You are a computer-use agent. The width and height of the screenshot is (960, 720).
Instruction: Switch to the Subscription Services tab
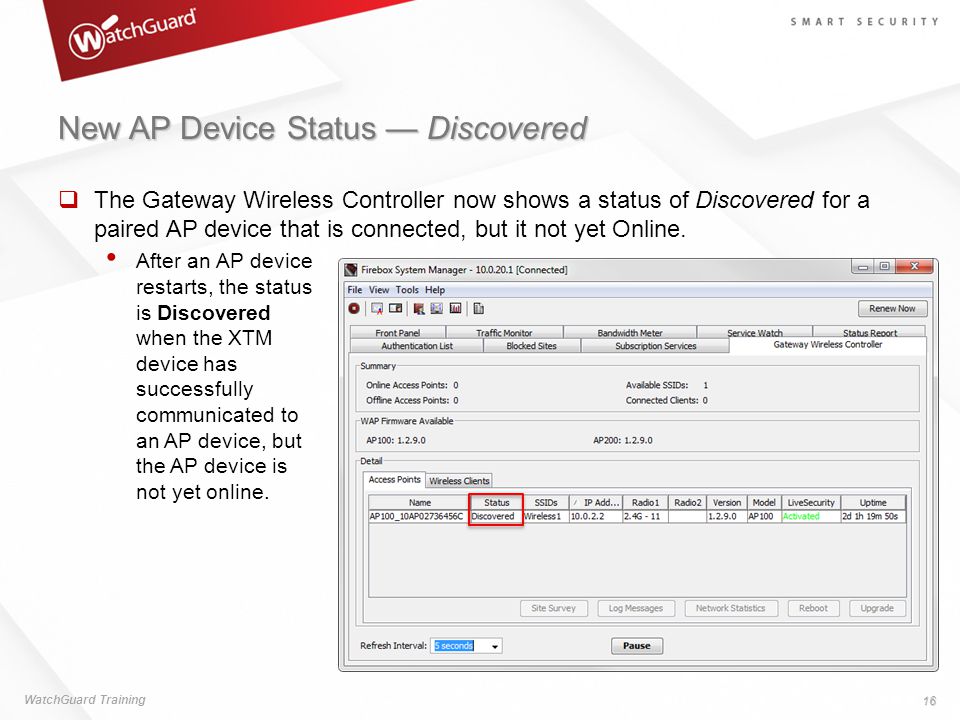656,346
